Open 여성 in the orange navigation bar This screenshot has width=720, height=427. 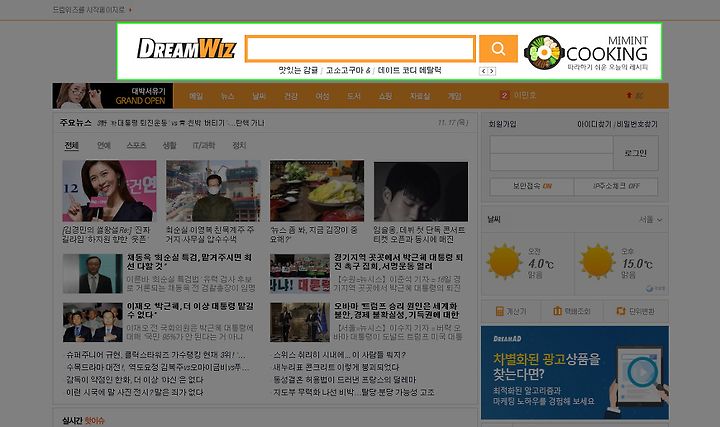click(x=322, y=96)
